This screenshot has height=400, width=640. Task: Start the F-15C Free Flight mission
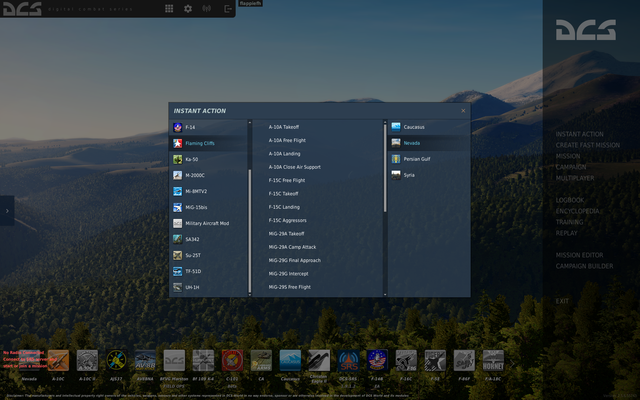pyautogui.click(x=287, y=180)
